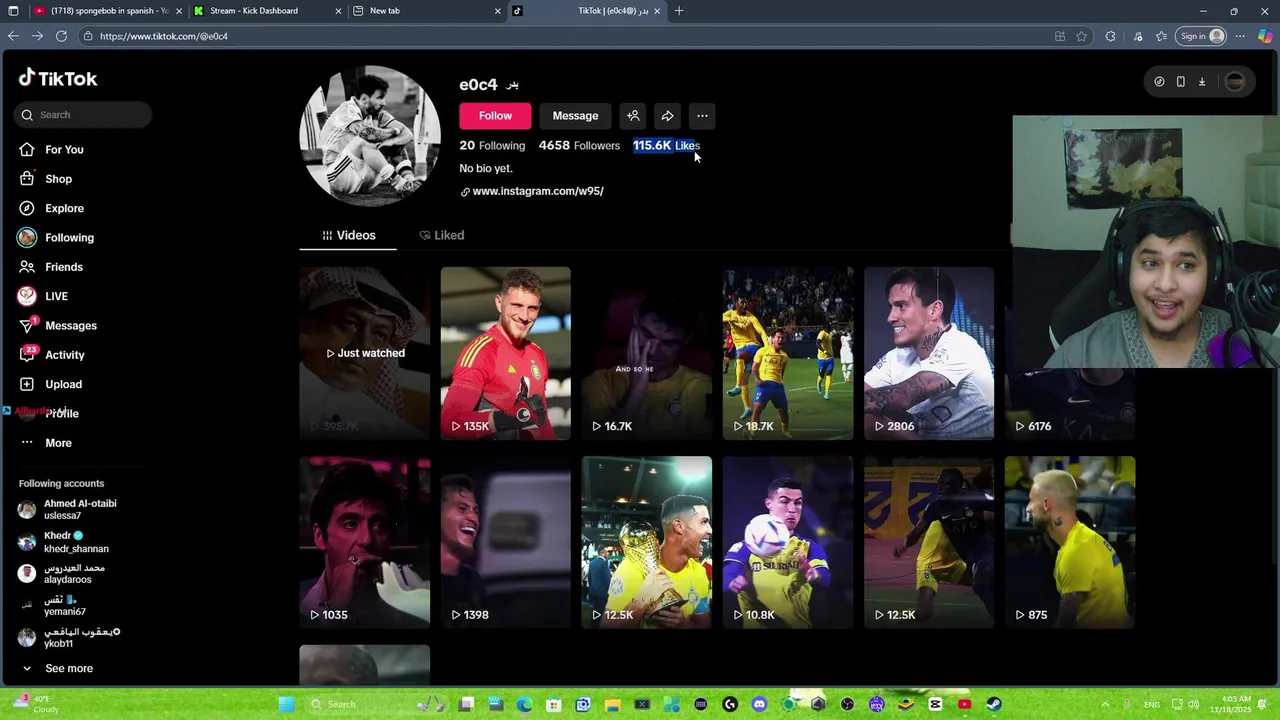Open video with 1398 views

point(506,542)
